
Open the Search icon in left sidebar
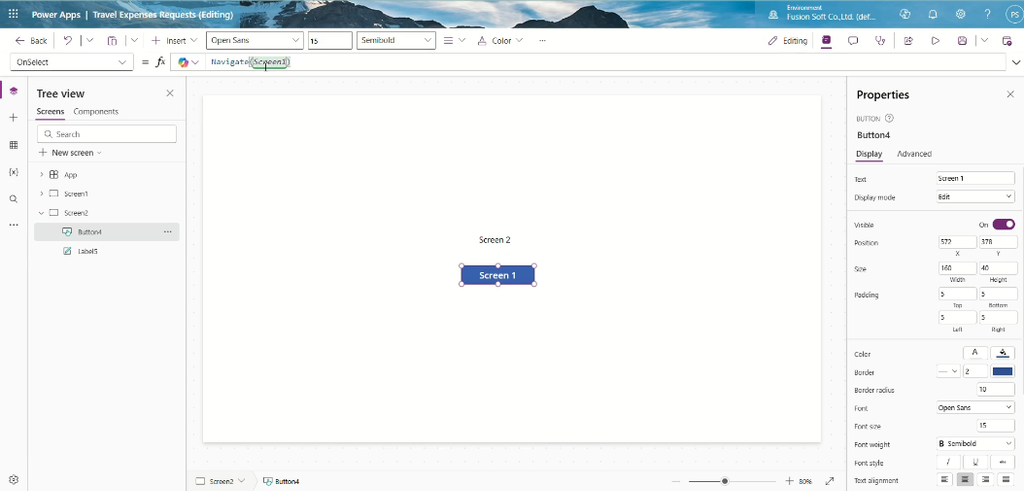click(x=14, y=199)
